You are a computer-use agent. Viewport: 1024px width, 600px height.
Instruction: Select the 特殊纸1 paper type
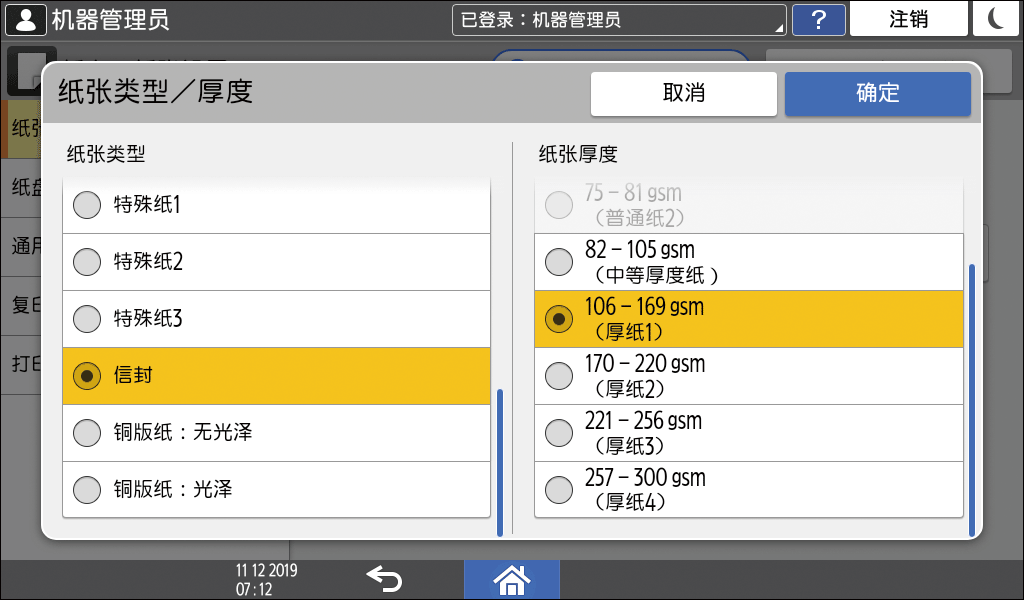click(x=276, y=205)
